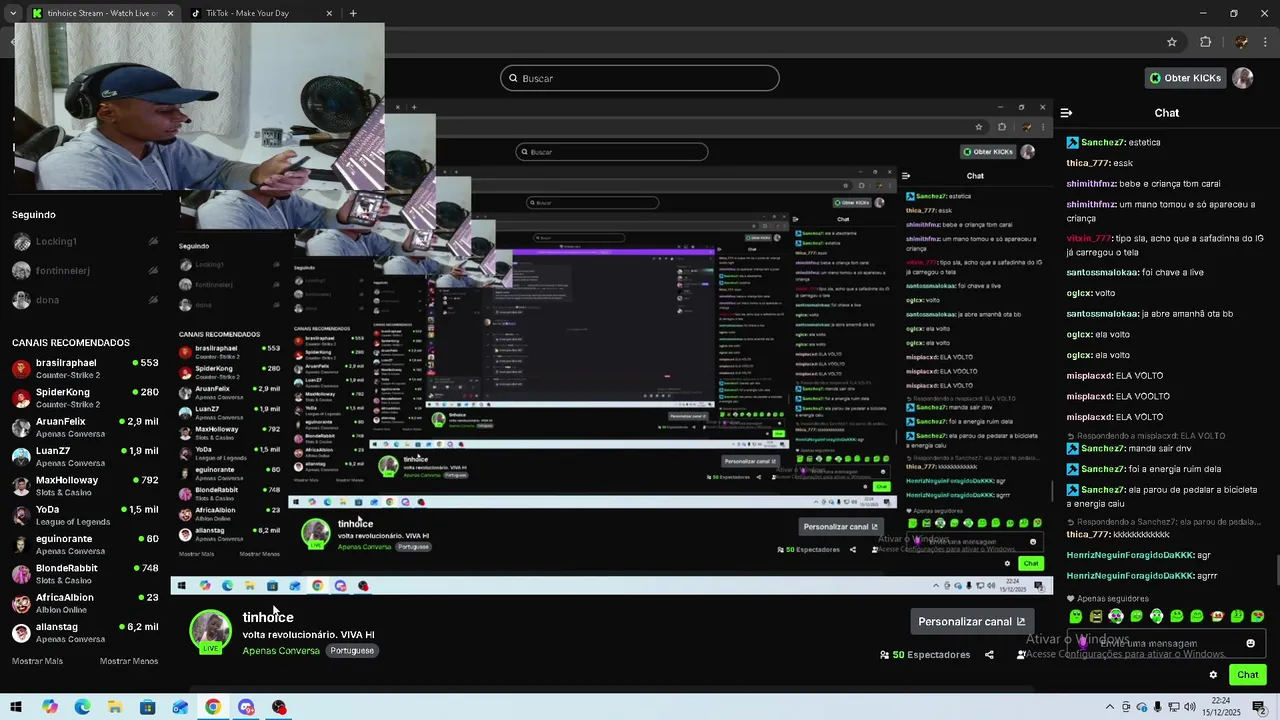Collapse the chat panel with the arrow icon
Viewport: 1280px width, 720px height.
(x=1066, y=113)
